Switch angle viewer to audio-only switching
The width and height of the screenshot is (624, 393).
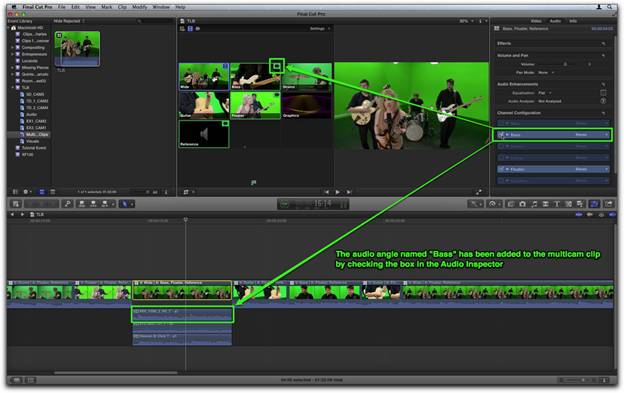click(x=197, y=29)
